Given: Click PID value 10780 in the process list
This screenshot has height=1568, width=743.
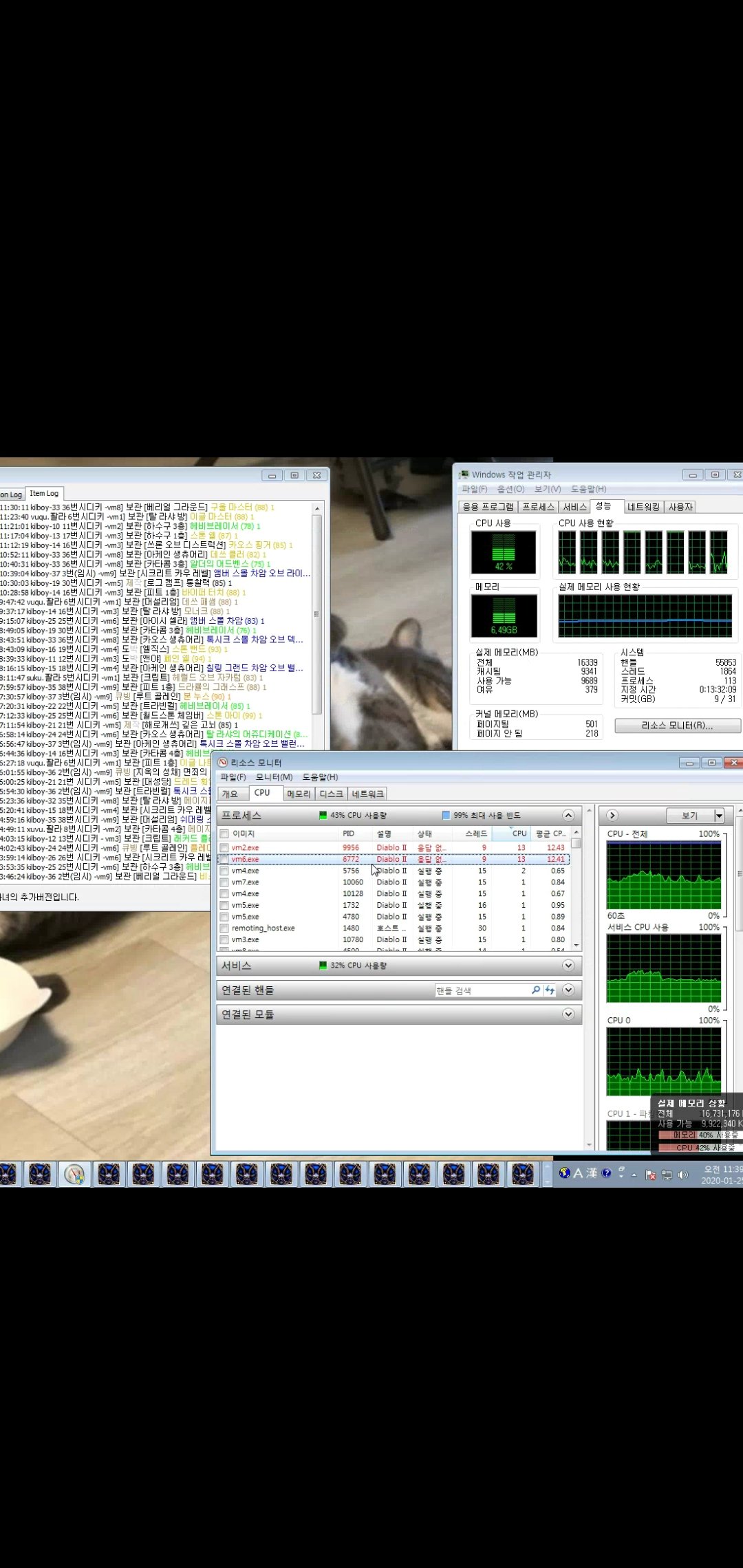Looking at the screenshot, I should click(353, 939).
